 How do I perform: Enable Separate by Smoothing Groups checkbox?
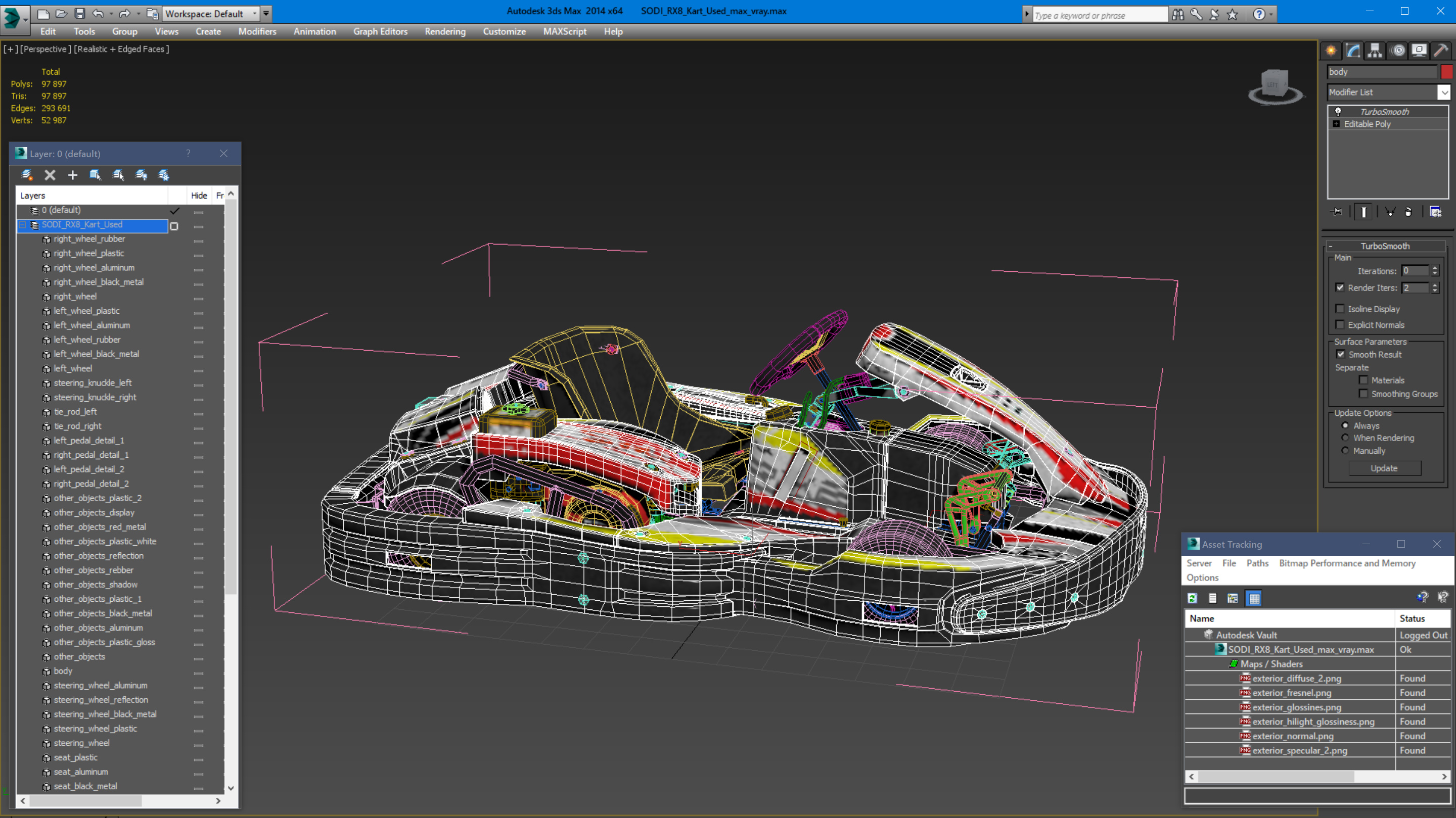[x=1363, y=393]
